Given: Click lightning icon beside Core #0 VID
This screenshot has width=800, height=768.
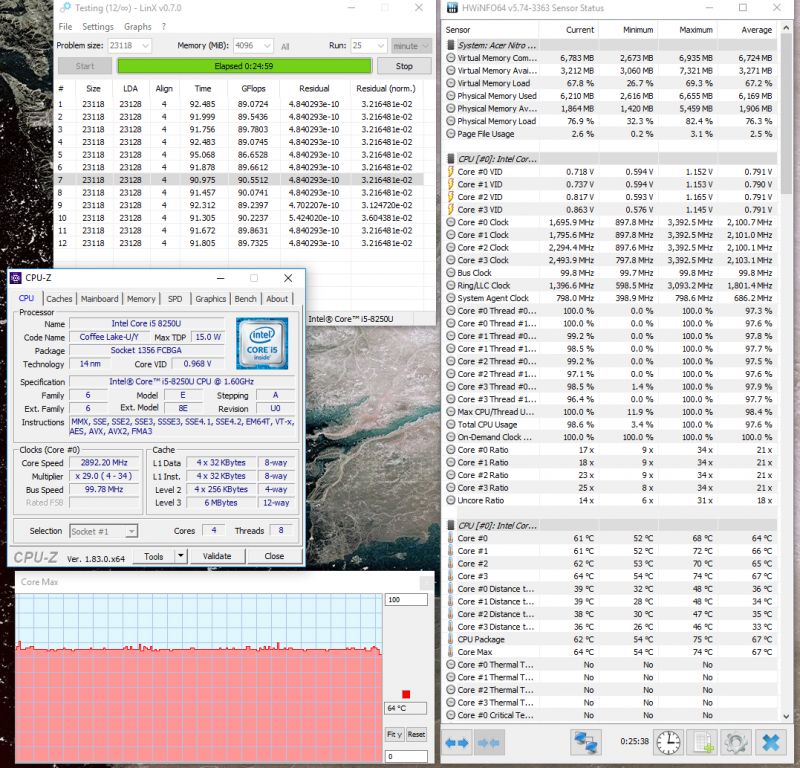Looking at the screenshot, I should [451, 171].
